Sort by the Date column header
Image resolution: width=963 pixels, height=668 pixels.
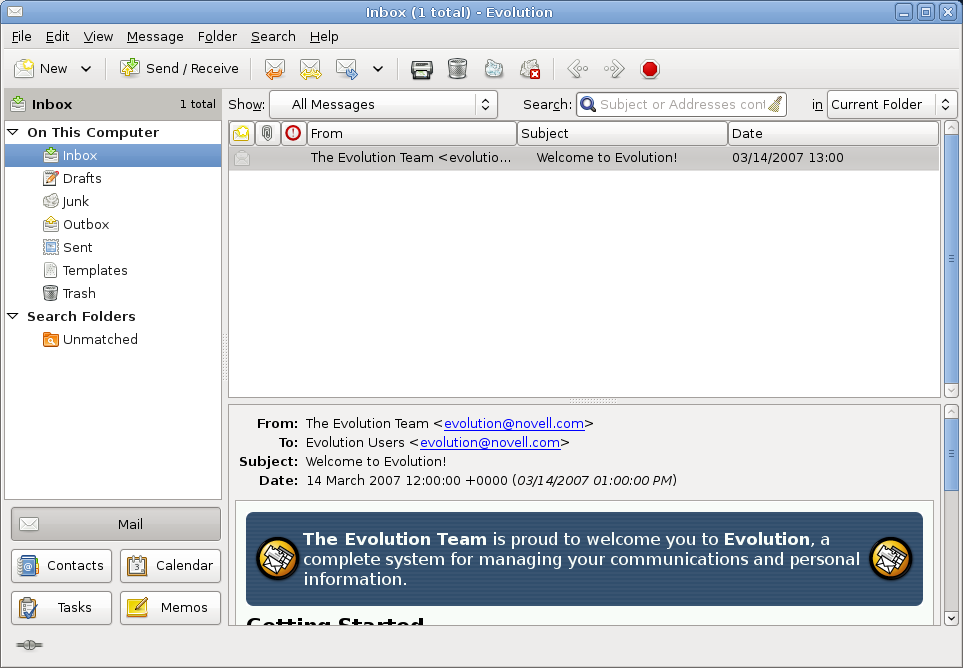[x=833, y=133]
